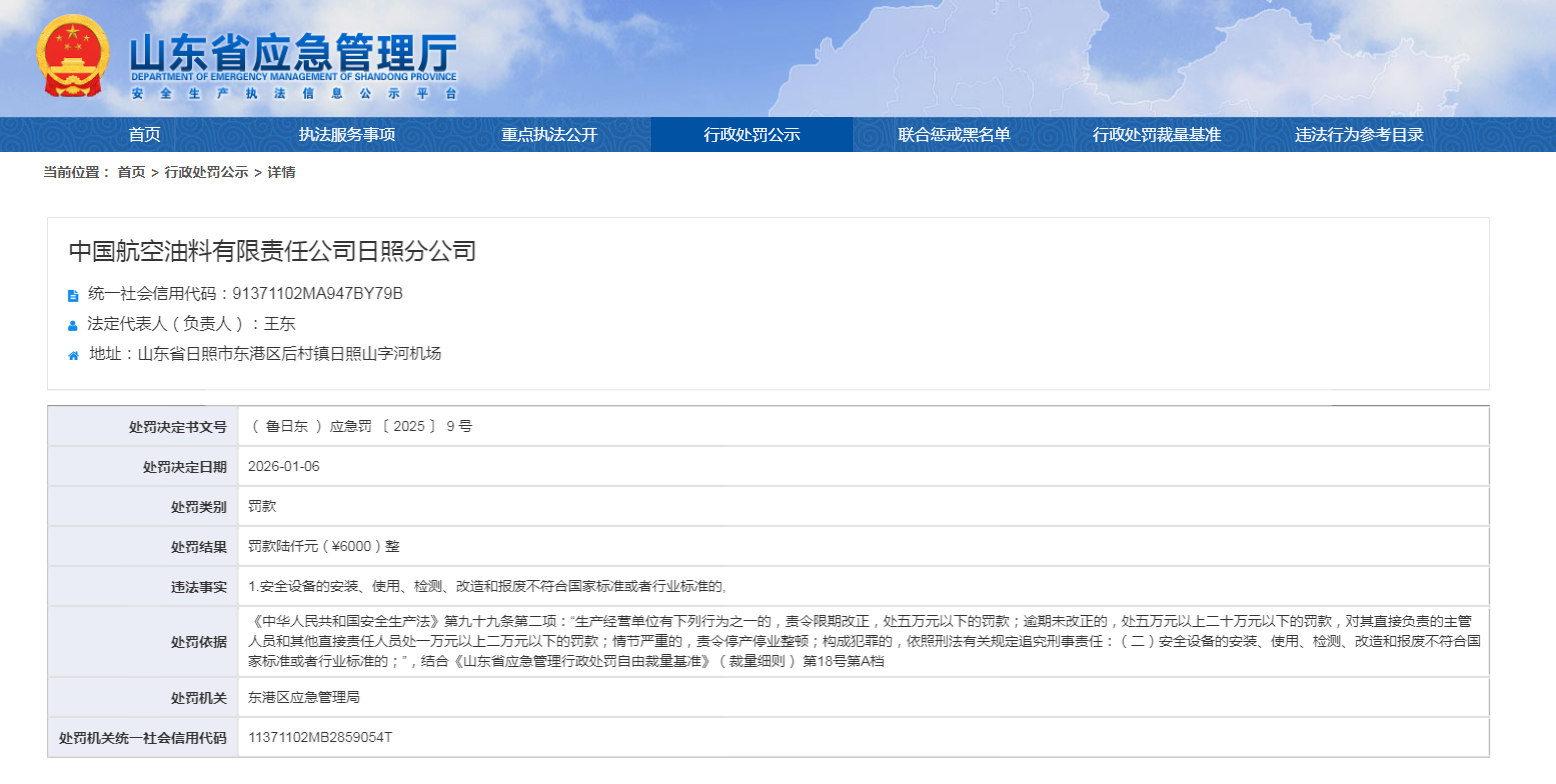Image resolution: width=1556 pixels, height=784 pixels.
Task: Select the 重点执法公开 menu item
Action: point(549,135)
